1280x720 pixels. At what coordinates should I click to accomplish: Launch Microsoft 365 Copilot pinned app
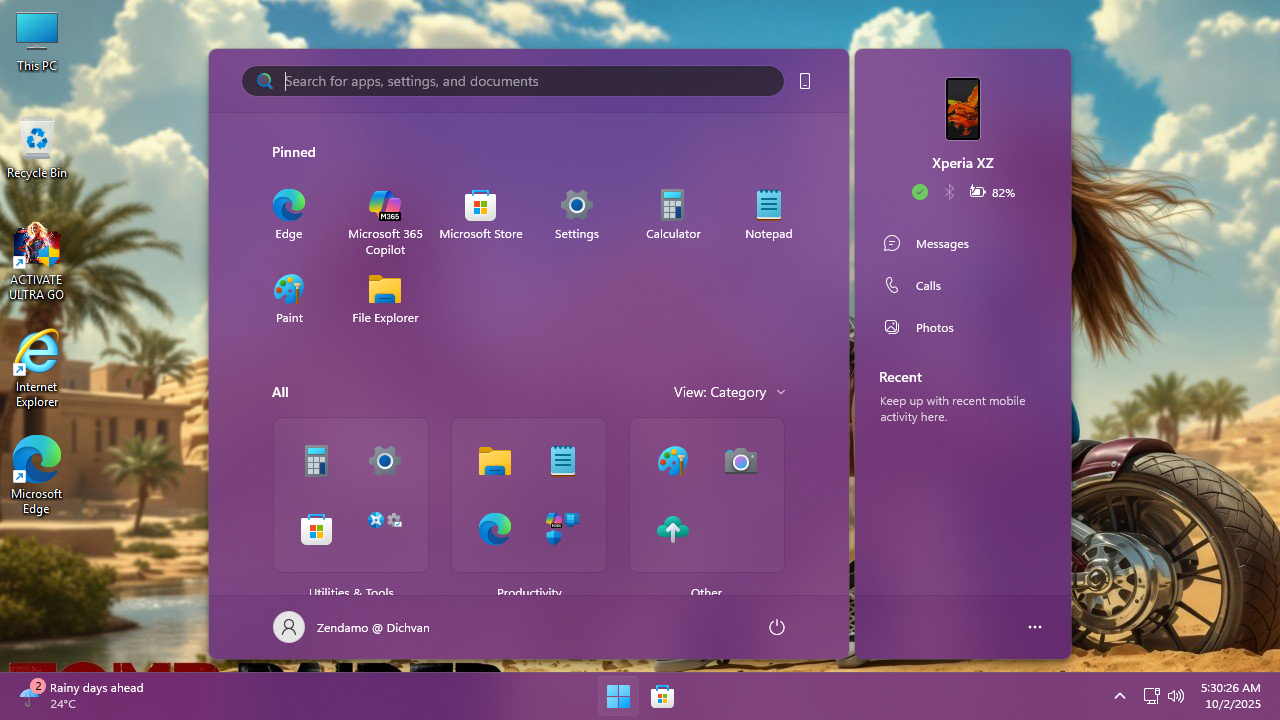point(385,222)
